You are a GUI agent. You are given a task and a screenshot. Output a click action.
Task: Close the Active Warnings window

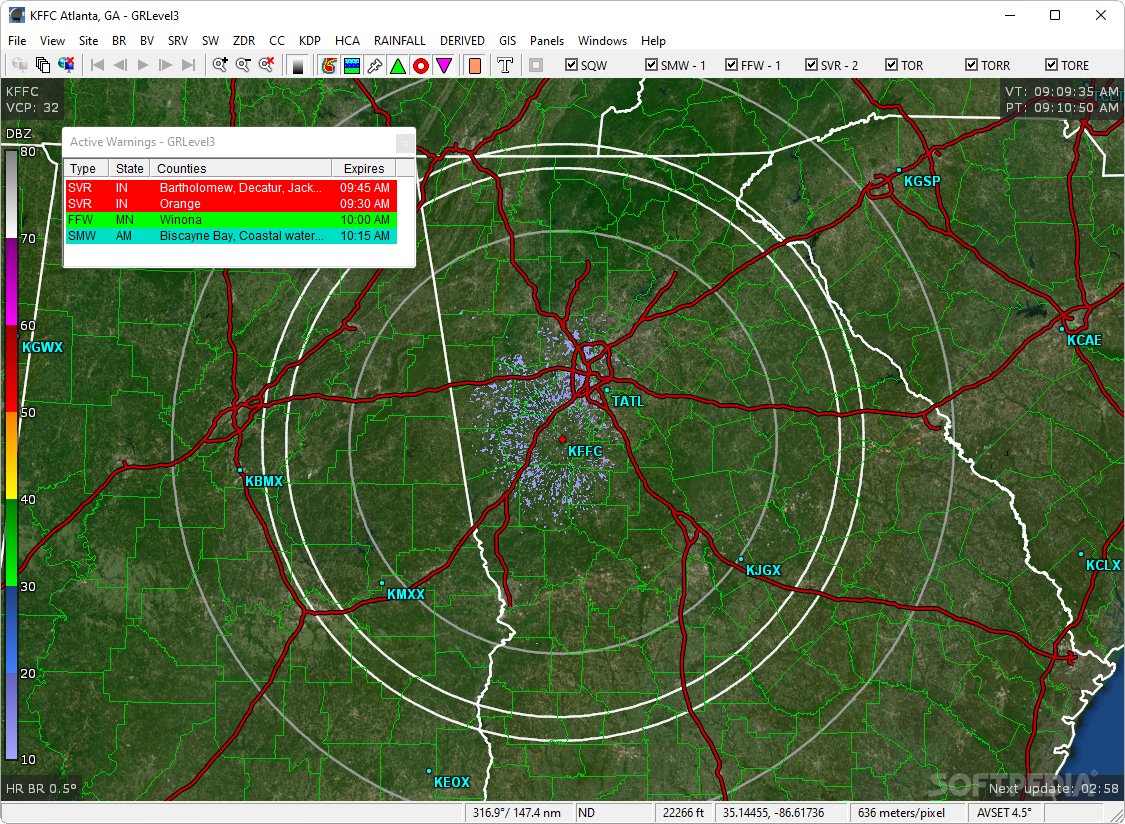point(405,143)
